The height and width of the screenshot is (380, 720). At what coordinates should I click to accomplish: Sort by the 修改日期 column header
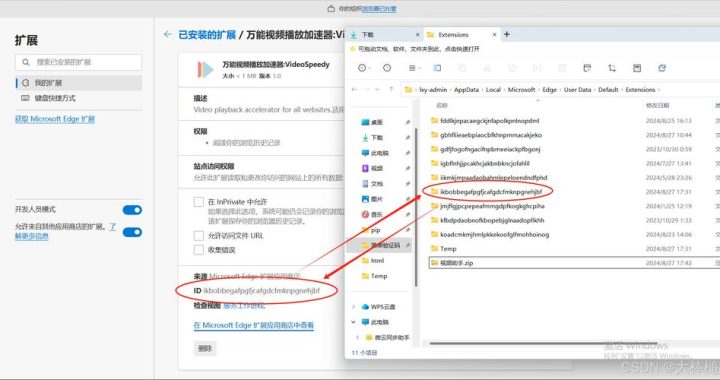coord(658,106)
